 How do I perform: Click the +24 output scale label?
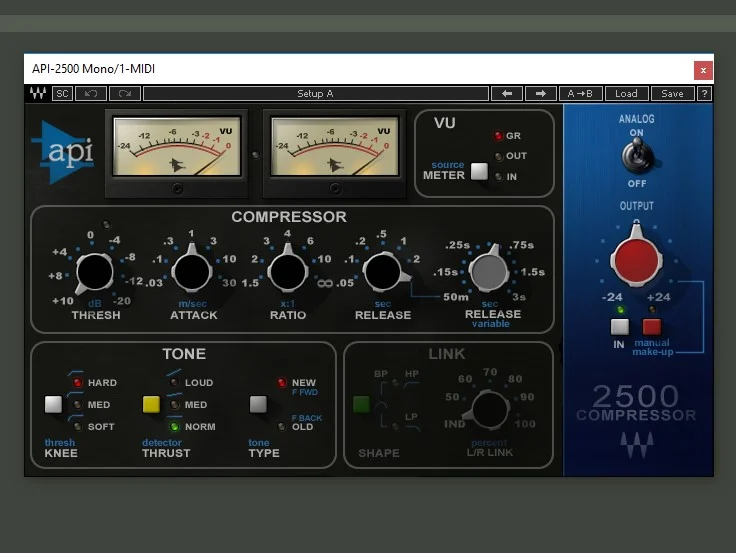click(x=659, y=297)
